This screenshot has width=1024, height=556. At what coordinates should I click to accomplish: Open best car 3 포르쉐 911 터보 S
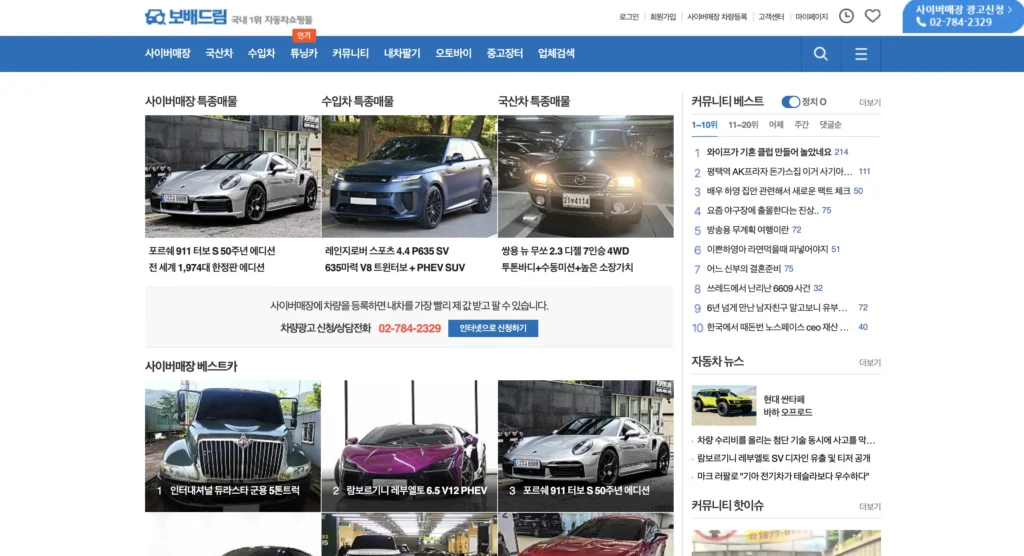tap(585, 446)
